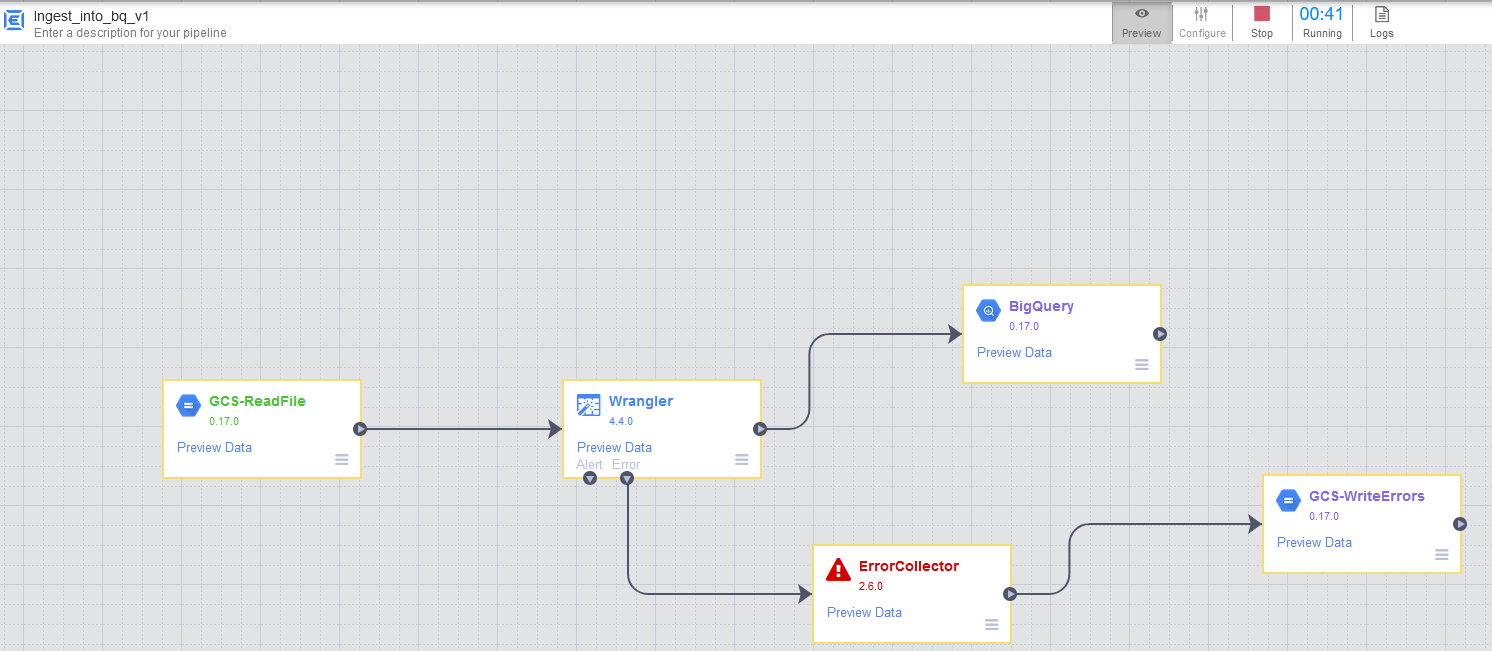The height and width of the screenshot is (651, 1492).
Task: Click the Wrangler node icon
Action: click(x=588, y=405)
